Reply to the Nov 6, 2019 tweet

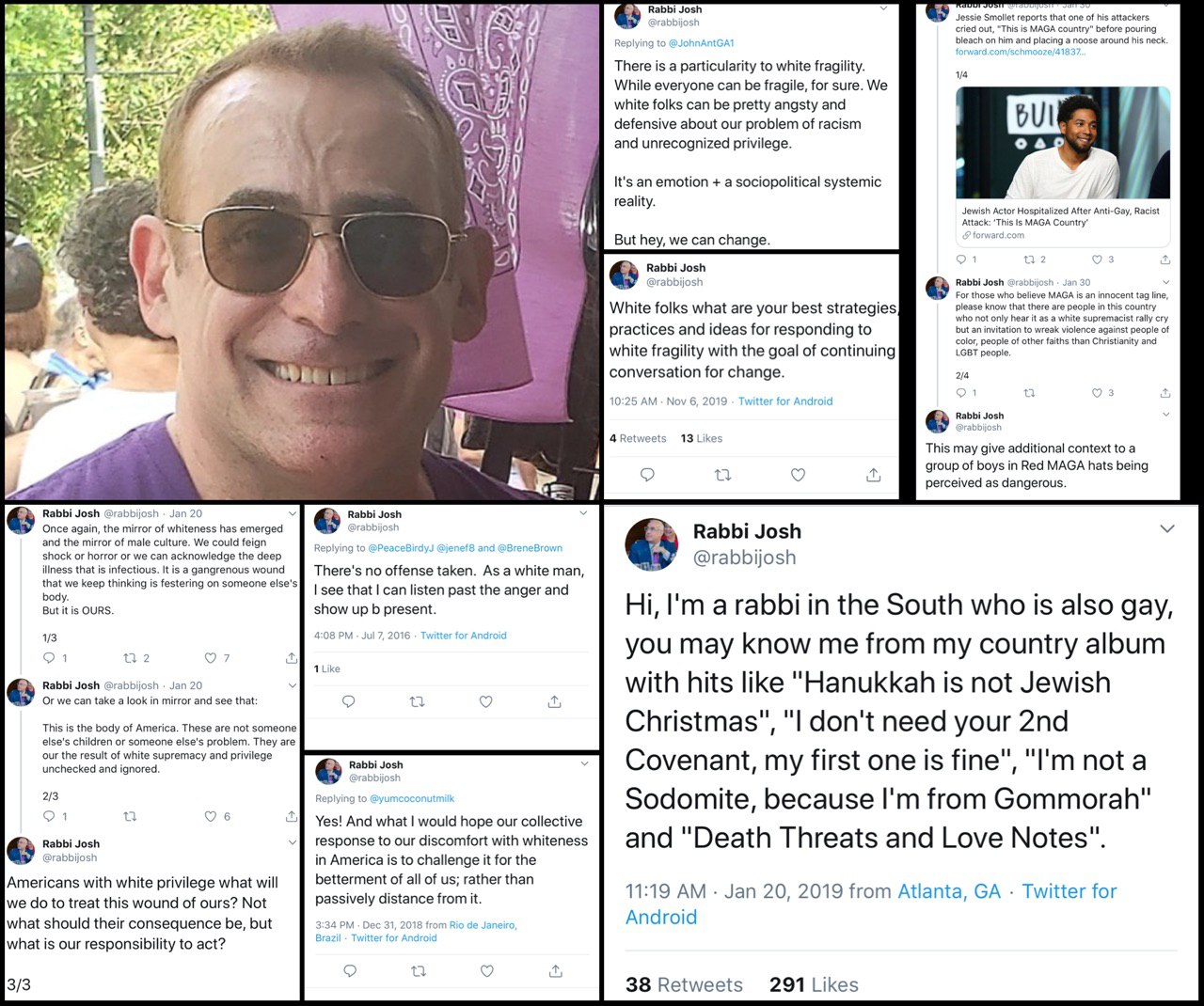647,475
